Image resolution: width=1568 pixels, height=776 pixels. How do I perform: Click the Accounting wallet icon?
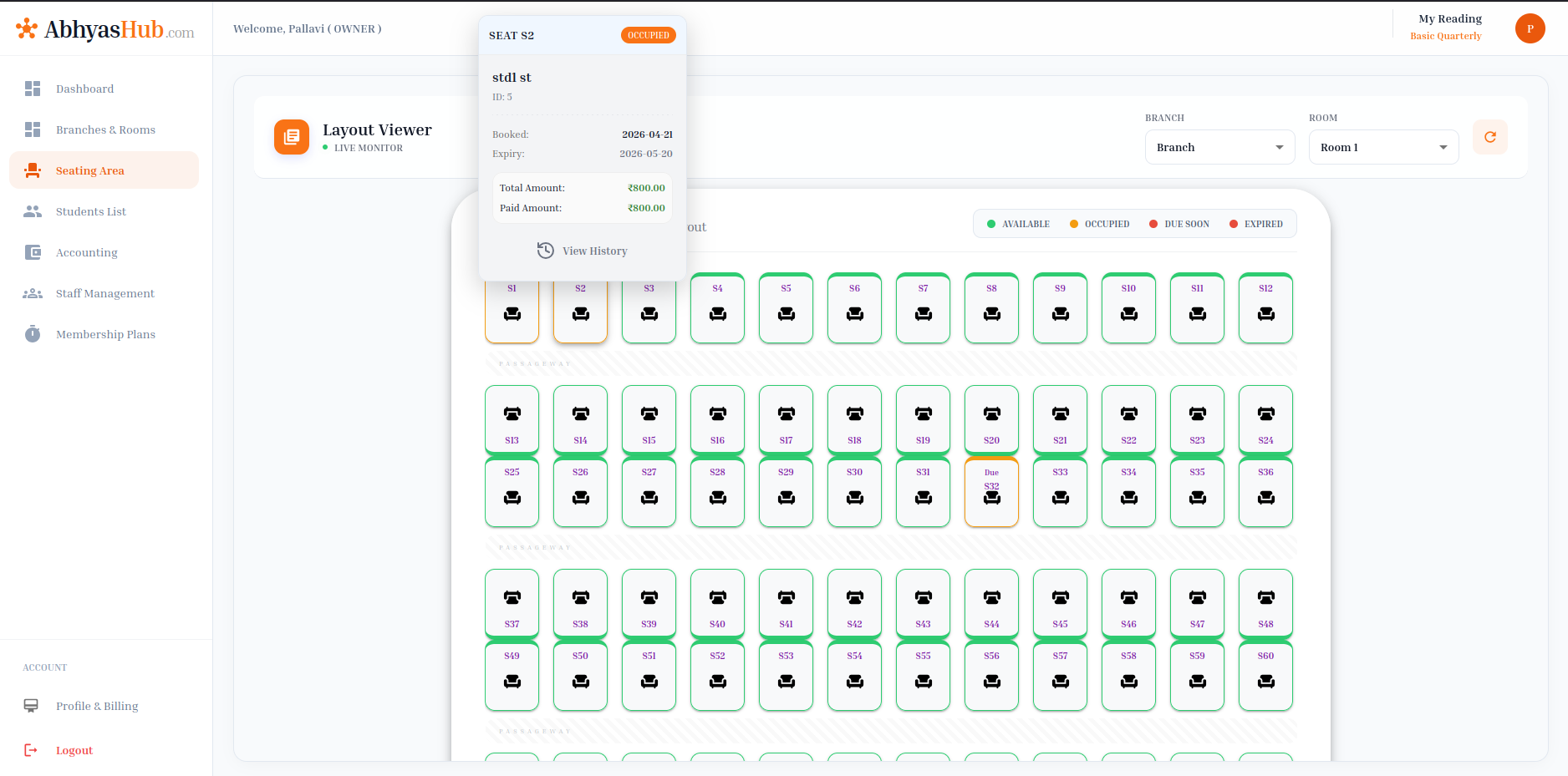33,252
